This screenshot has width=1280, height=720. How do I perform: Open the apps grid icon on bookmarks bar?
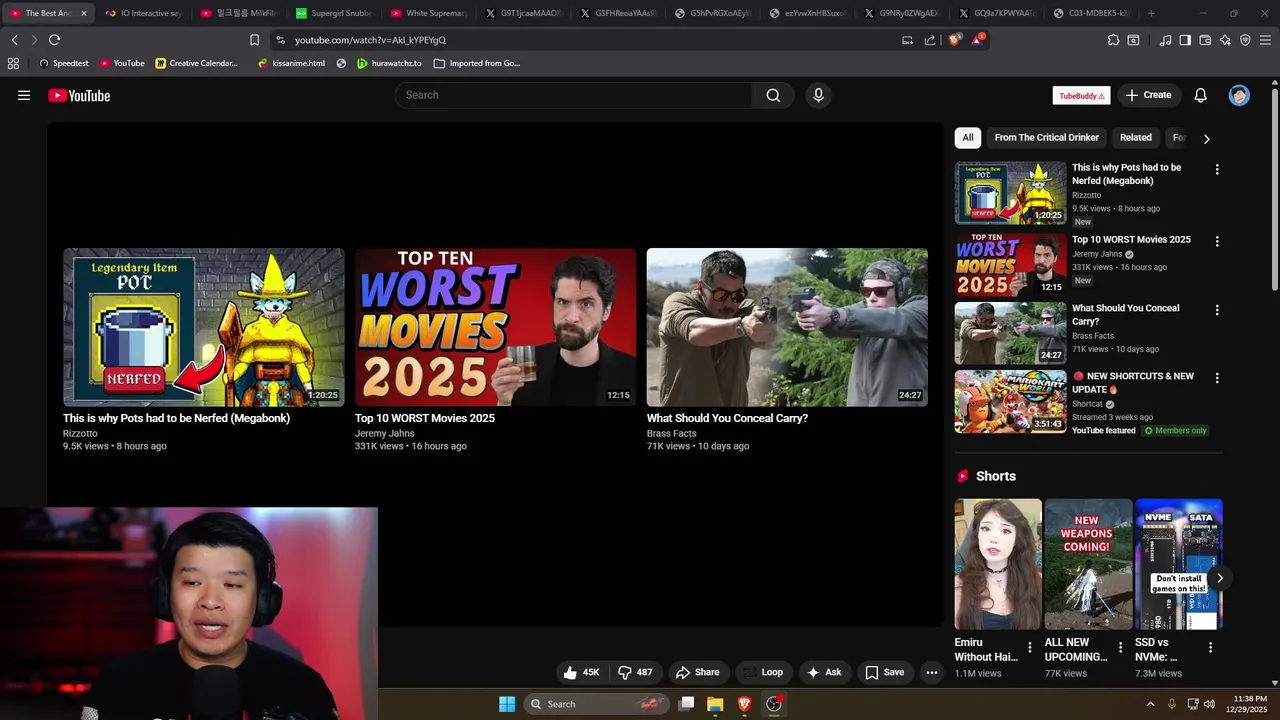point(13,63)
